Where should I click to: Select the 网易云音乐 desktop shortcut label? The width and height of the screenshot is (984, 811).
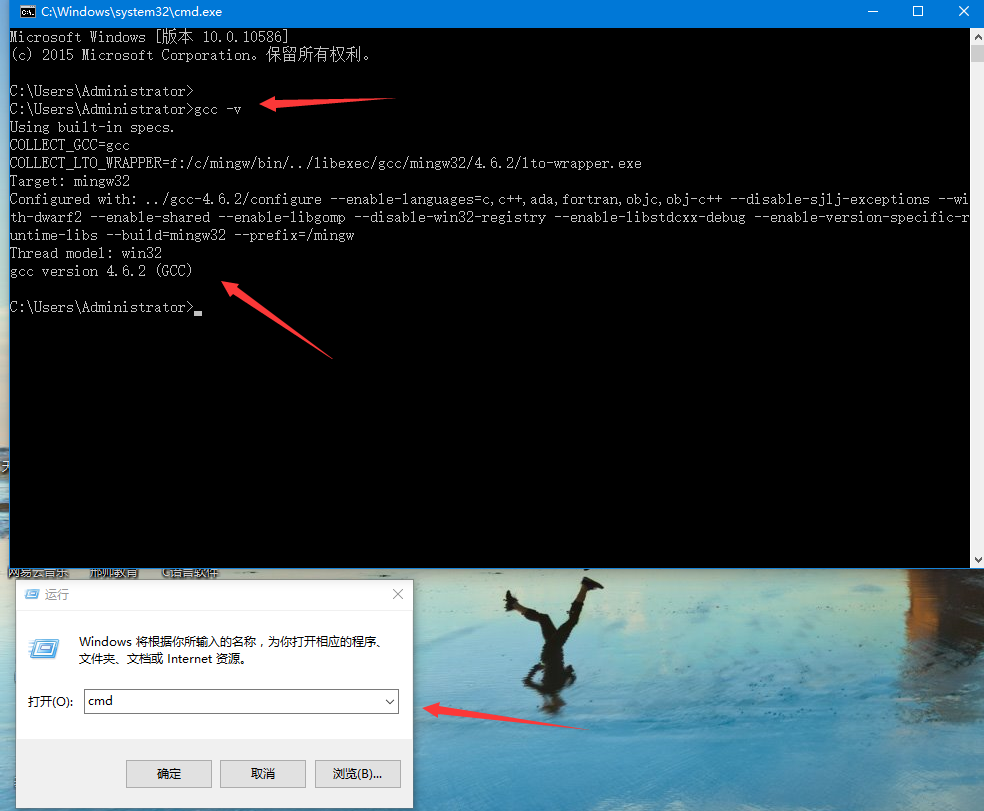pos(38,573)
